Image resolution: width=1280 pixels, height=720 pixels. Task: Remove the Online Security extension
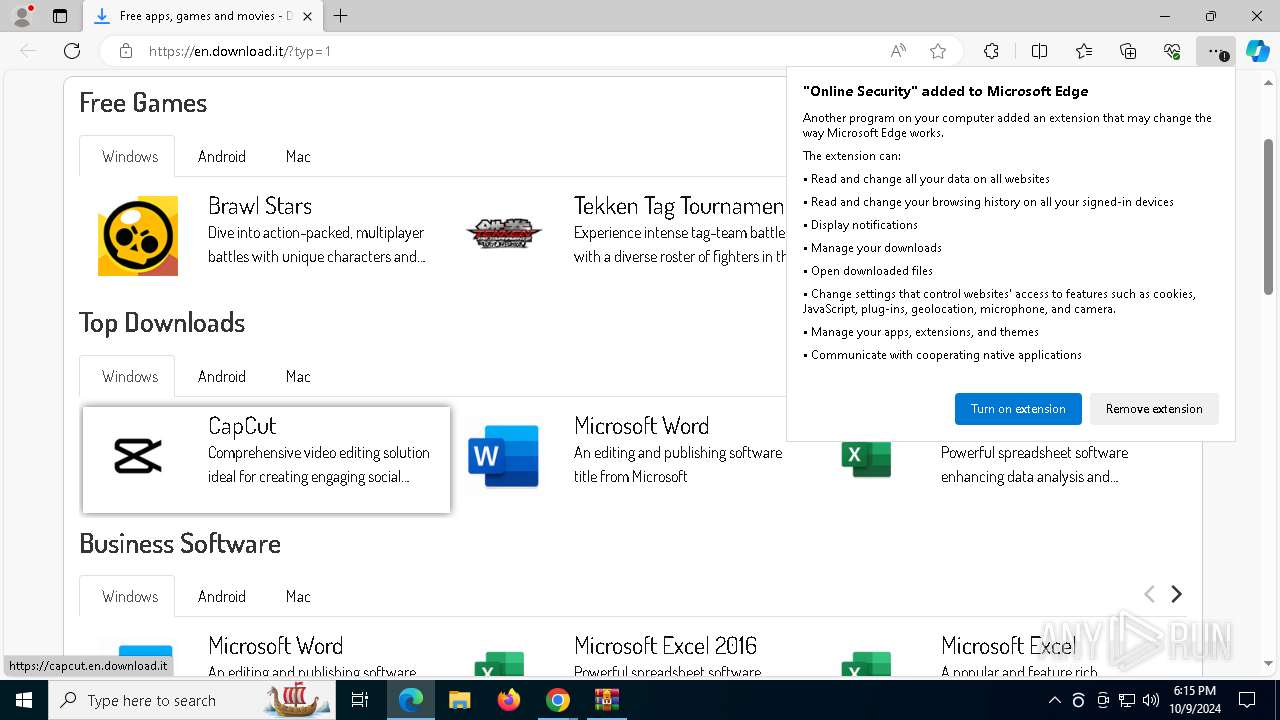pyautogui.click(x=1154, y=409)
